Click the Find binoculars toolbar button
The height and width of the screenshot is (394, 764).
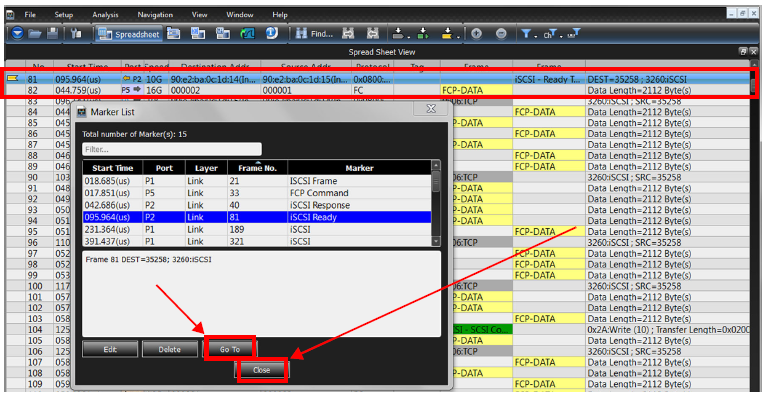pos(315,34)
